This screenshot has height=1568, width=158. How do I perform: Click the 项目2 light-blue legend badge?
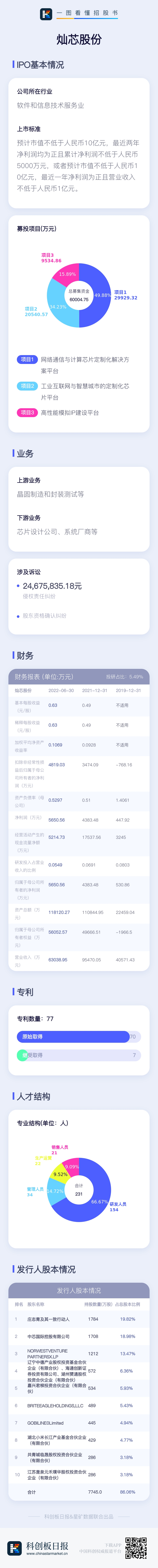click(x=27, y=386)
